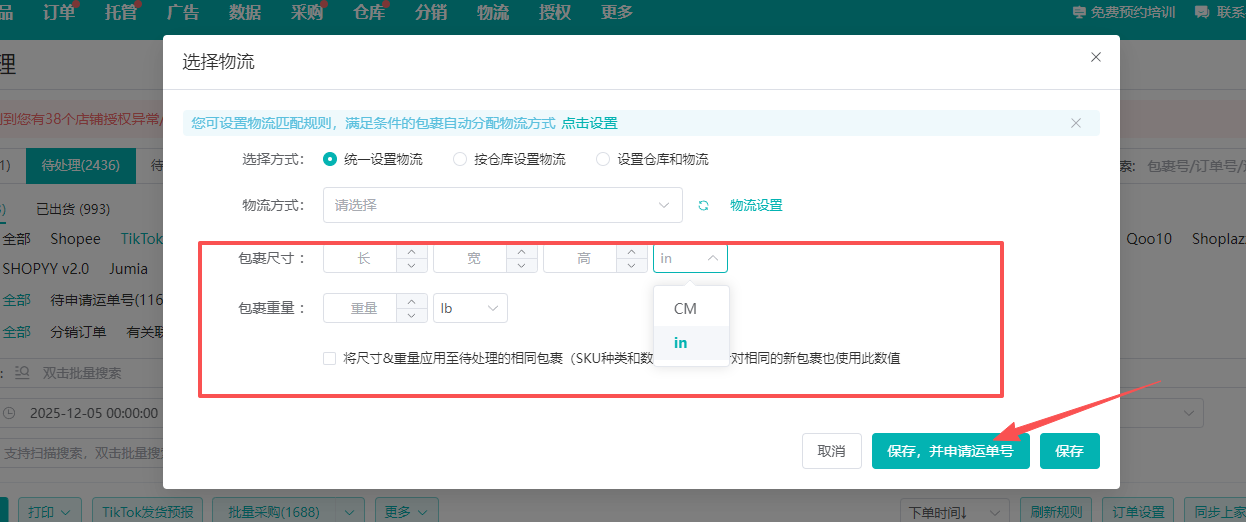
Task: Close the 选择物流 dialog with X
Action: click(1096, 58)
